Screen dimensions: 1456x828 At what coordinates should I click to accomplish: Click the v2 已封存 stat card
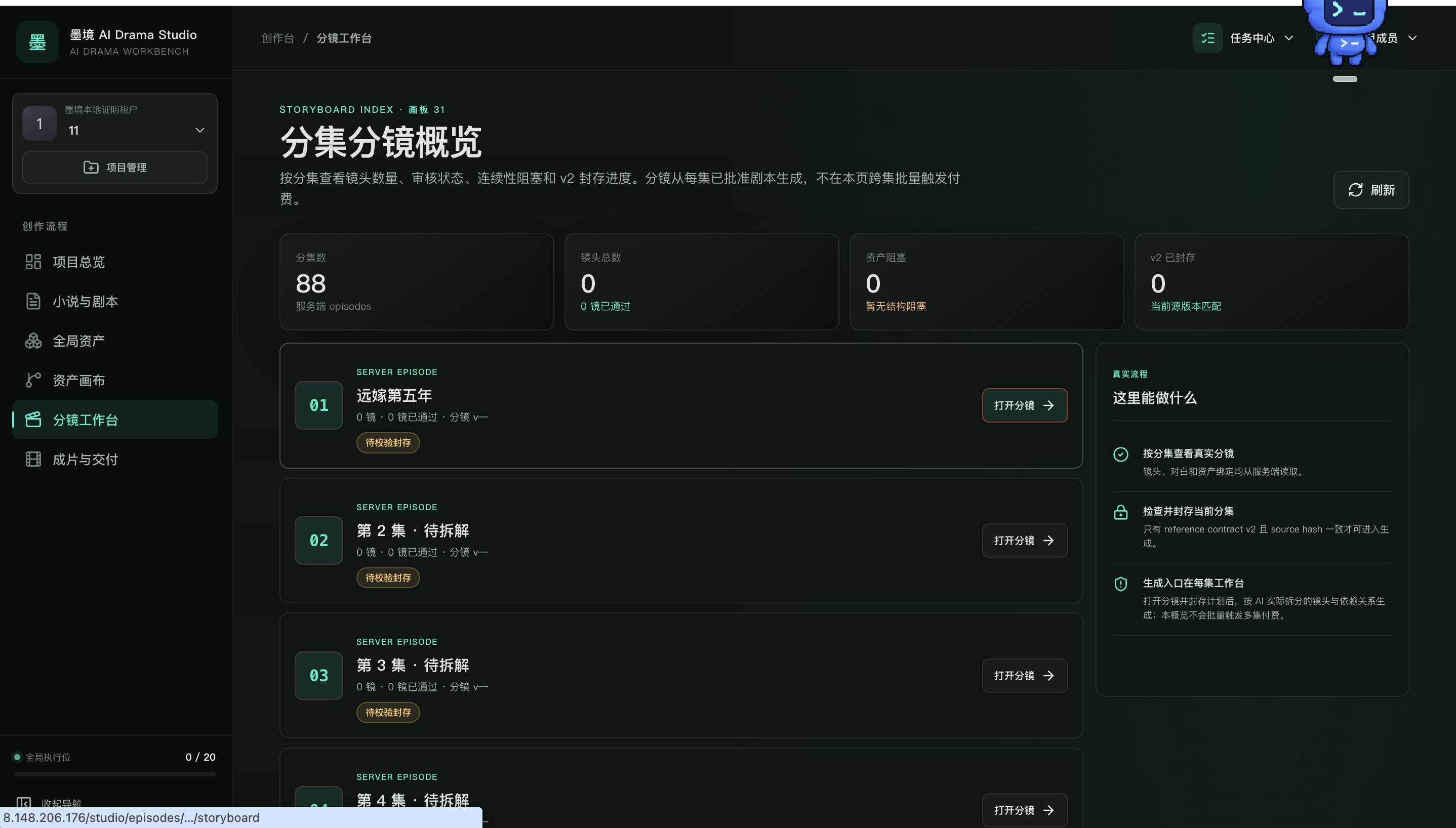[x=1272, y=282]
